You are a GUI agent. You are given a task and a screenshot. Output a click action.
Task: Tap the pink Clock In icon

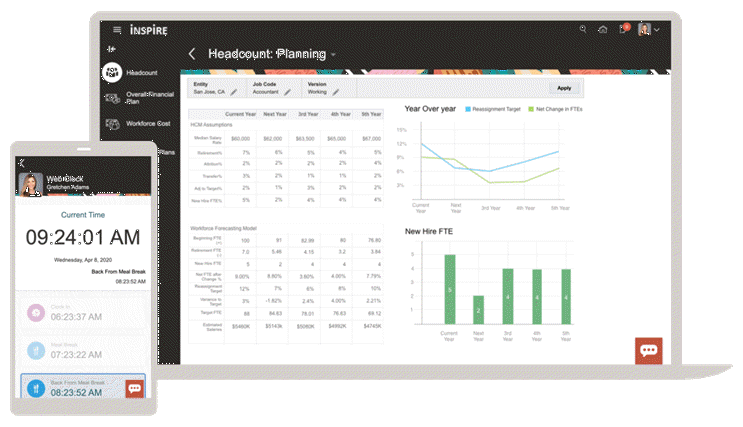pos(36,313)
